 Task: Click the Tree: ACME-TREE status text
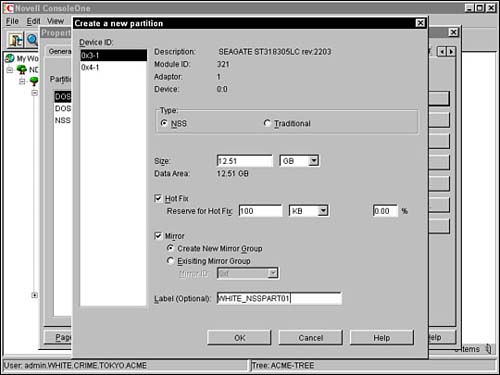tap(283, 366)
